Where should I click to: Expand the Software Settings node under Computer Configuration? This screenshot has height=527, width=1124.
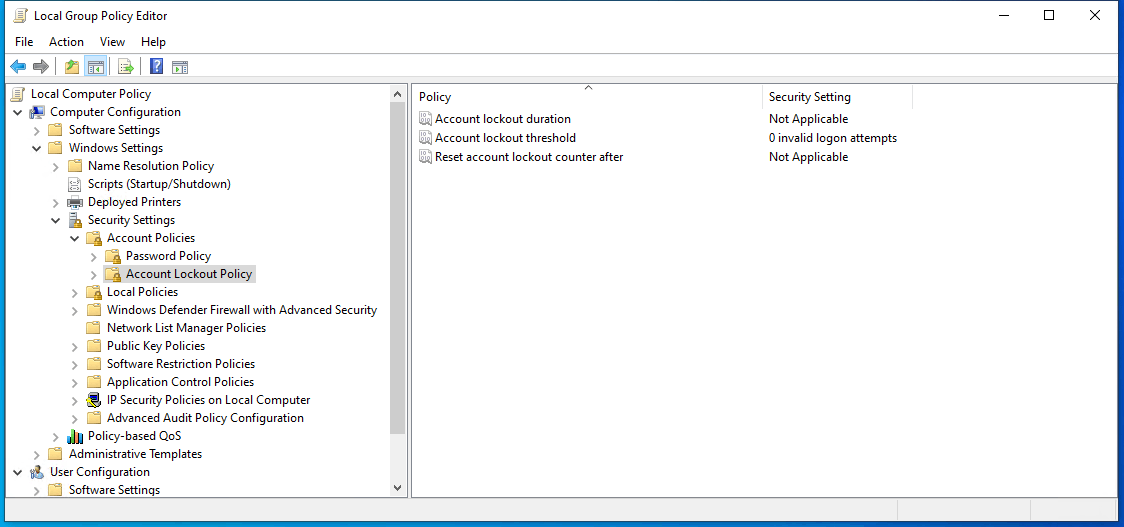37,130
